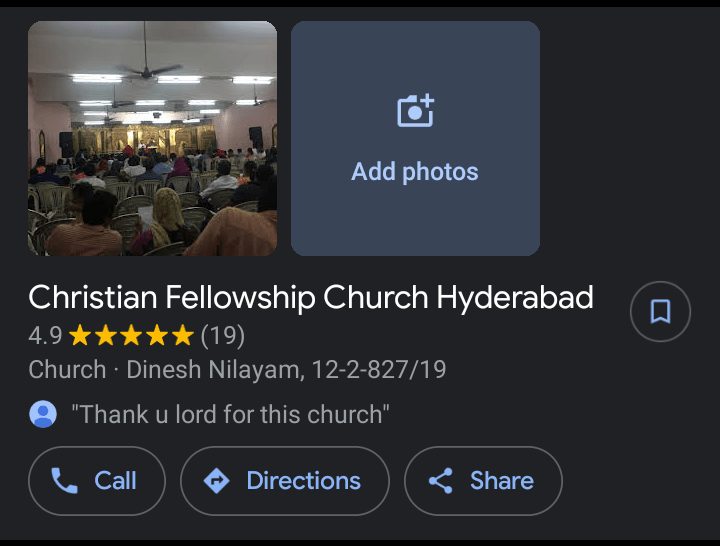Save the church with the bookmark icon
The height and width of the screenshot is (546, 720).
pyautogui.click(x=660, y=312)
